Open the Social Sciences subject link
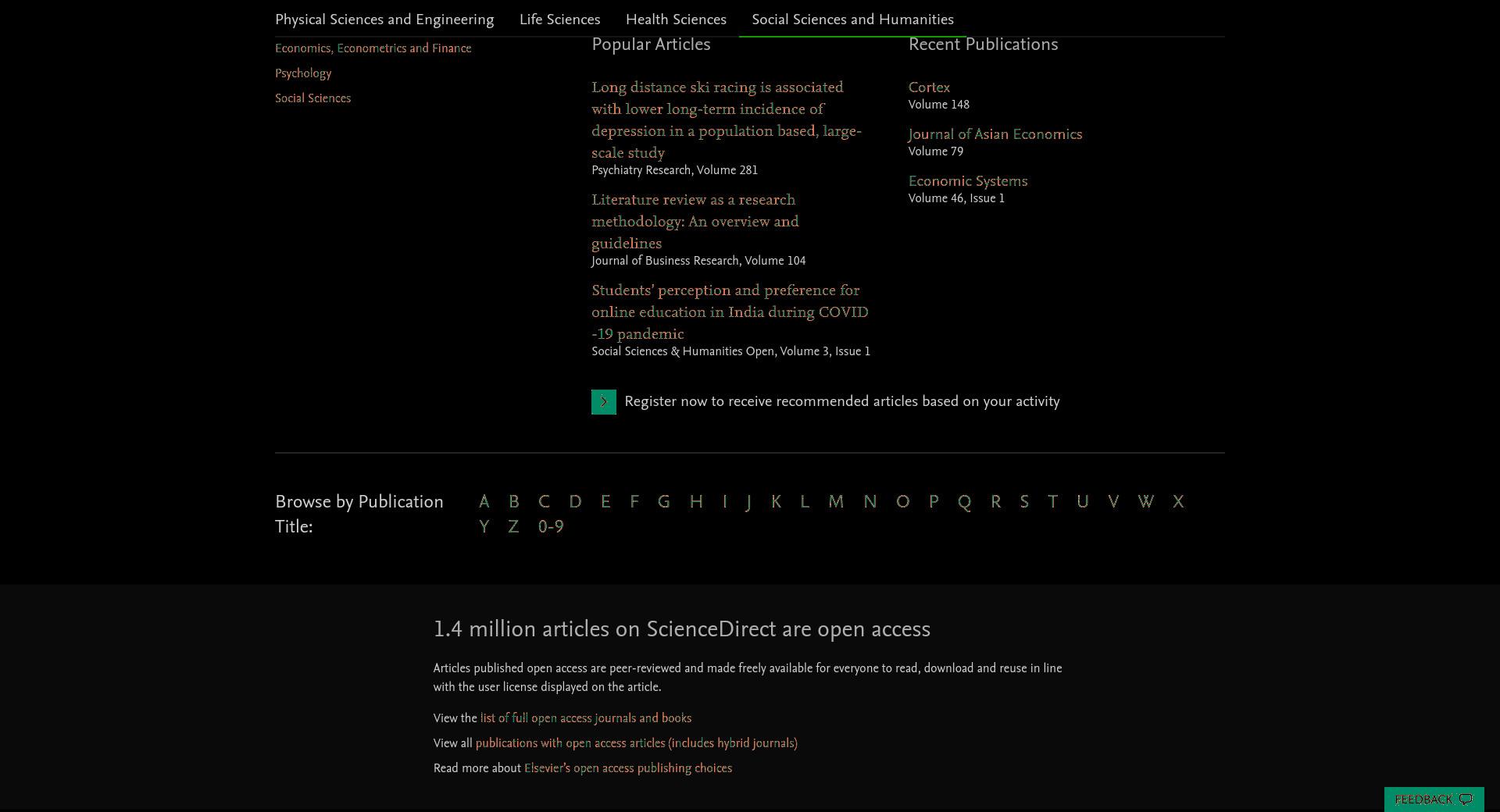The width and height of the screenshot is (1500, 812). pos(312,98)
